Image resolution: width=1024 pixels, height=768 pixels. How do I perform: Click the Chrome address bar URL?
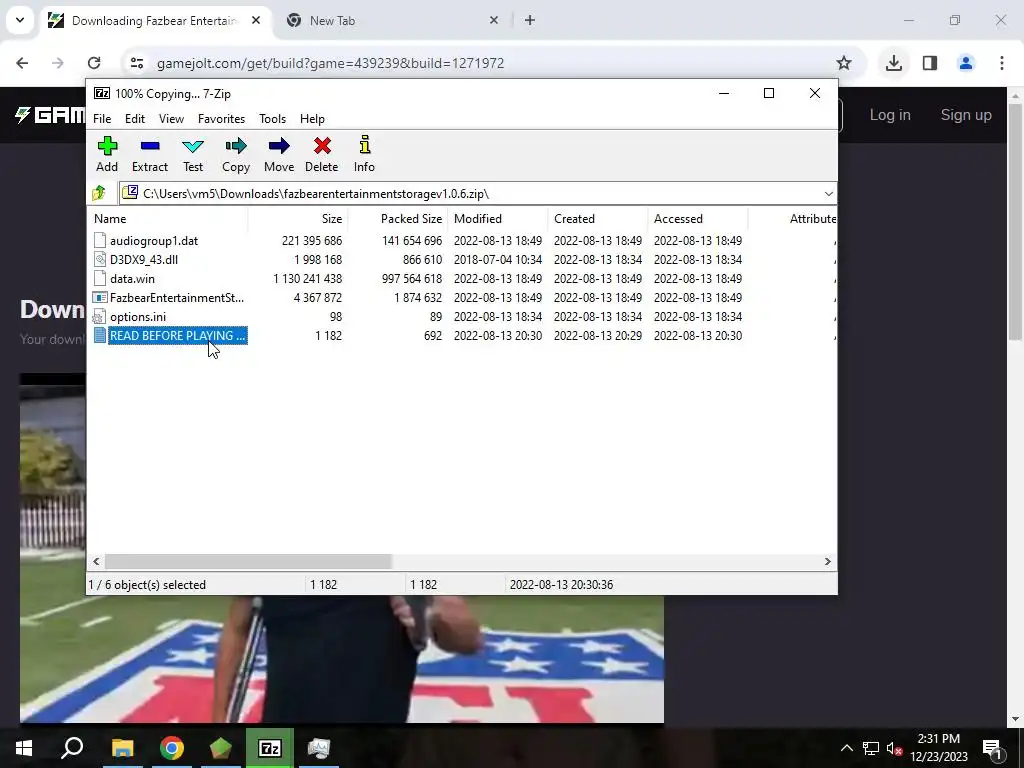[x=330, y=63]
